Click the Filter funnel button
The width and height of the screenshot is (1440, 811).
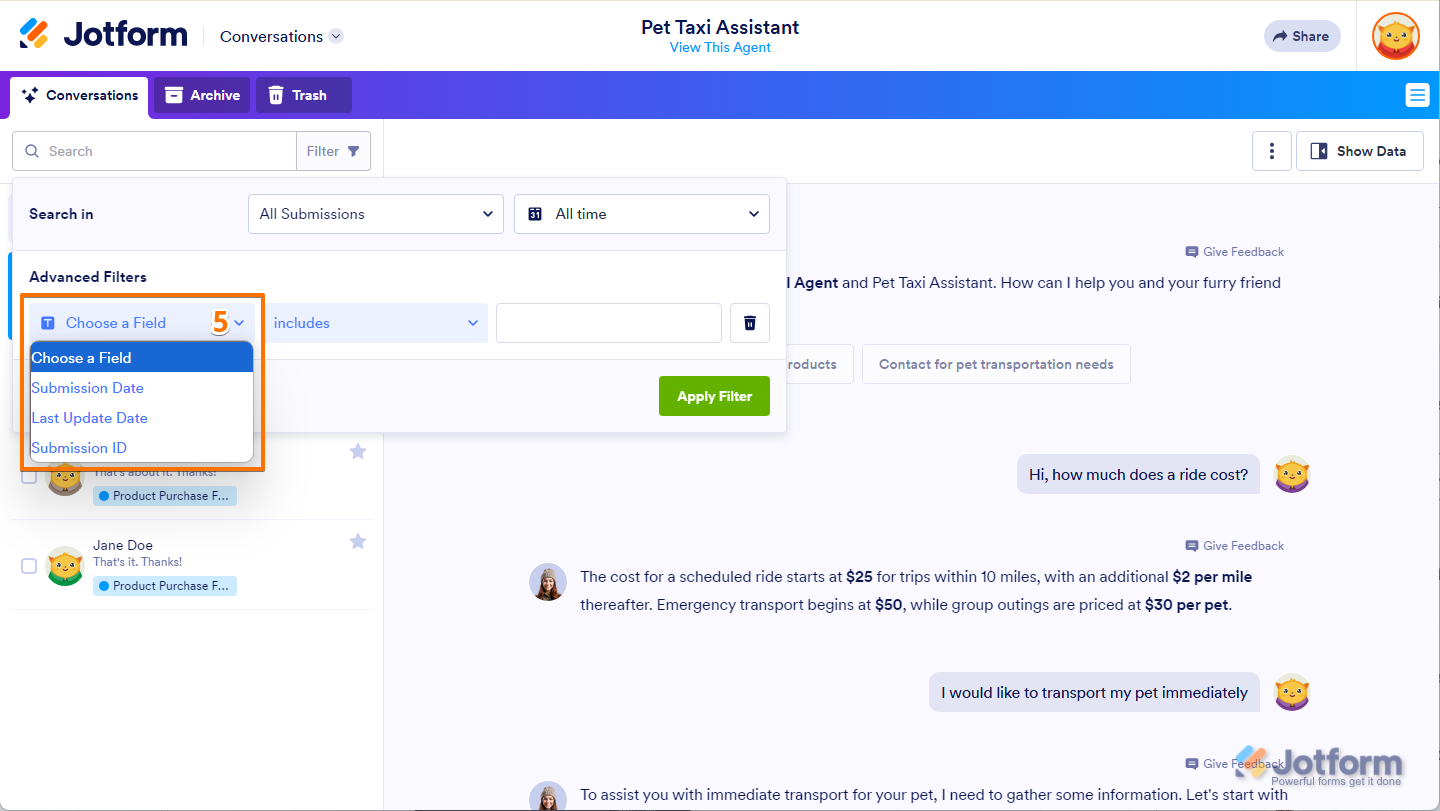click(x=334, y=151)
